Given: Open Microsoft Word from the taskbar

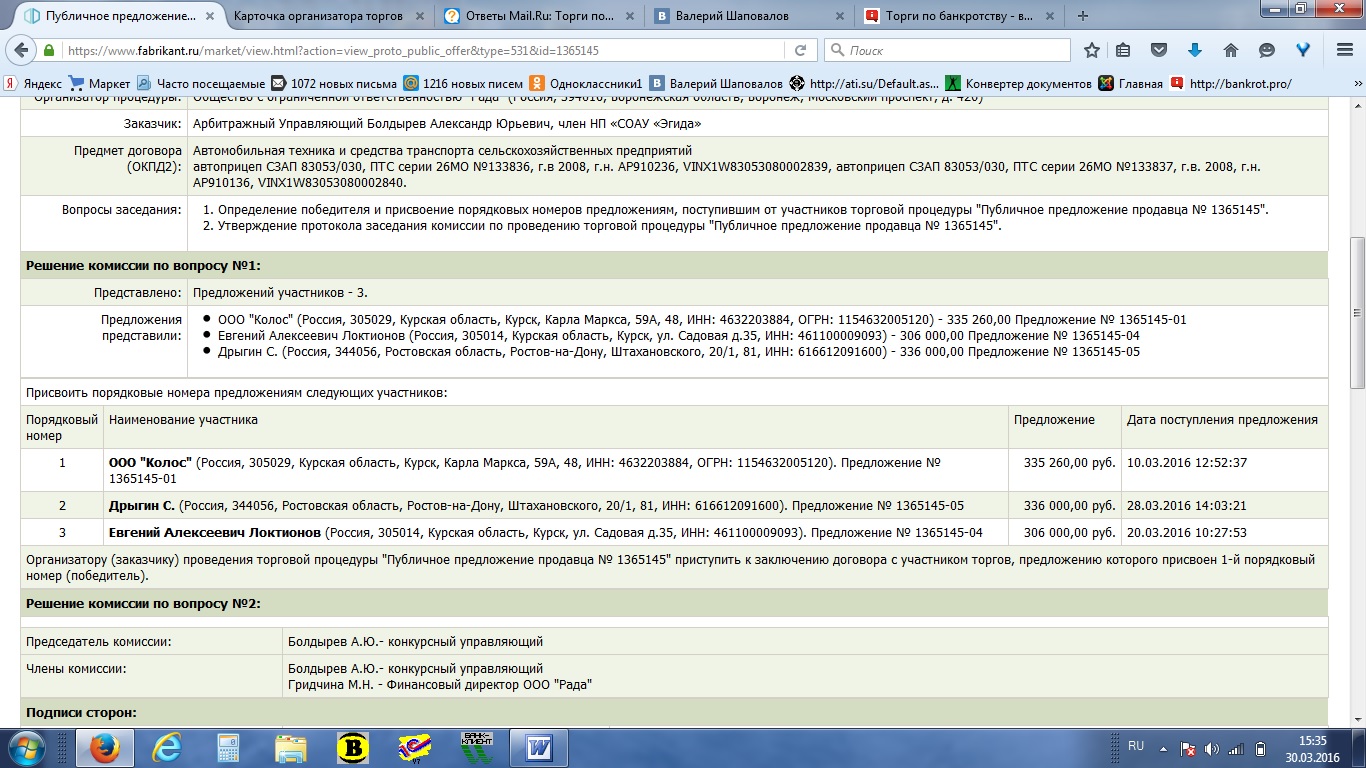Looking at the screenshot, I should coord(539,747).
